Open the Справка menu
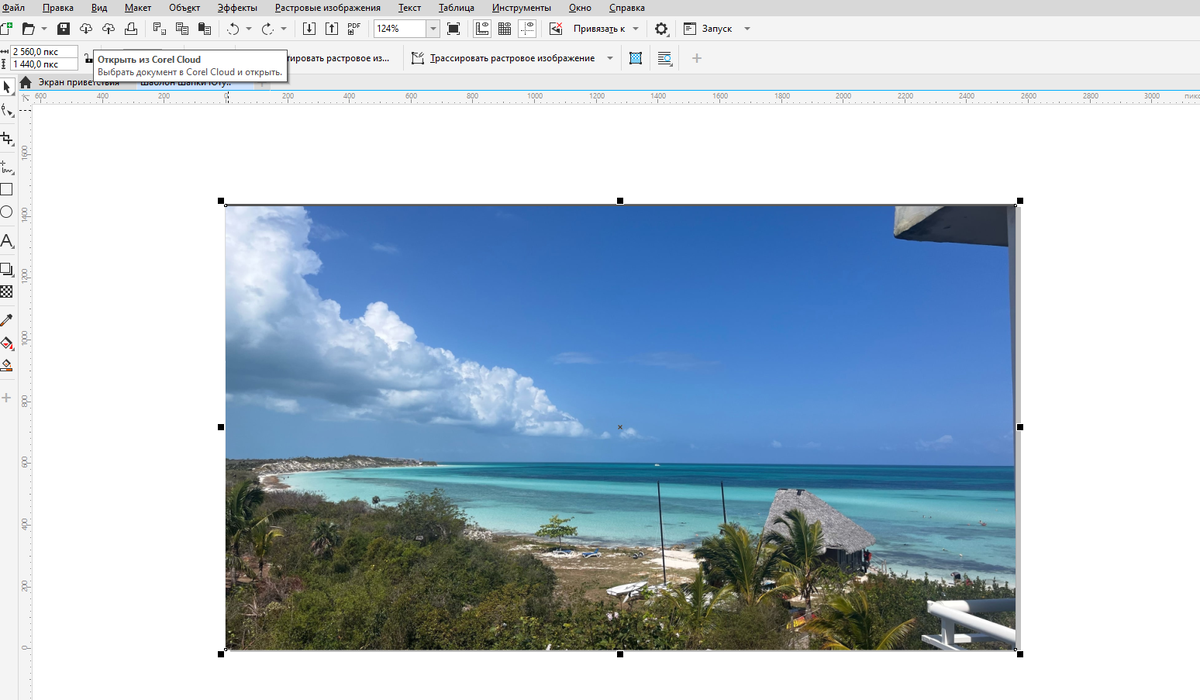Image resolution: width=1200 pixels, height=700 pixels. click(626, 7)
